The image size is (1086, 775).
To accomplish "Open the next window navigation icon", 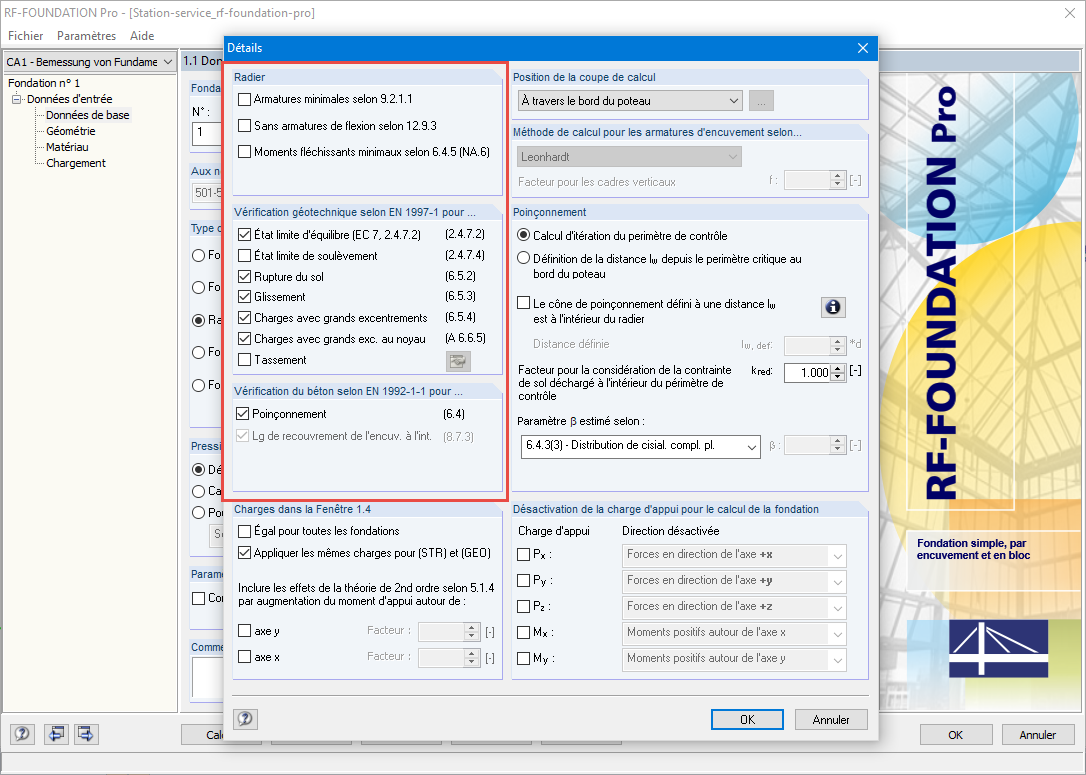I will tap(85, 734).
